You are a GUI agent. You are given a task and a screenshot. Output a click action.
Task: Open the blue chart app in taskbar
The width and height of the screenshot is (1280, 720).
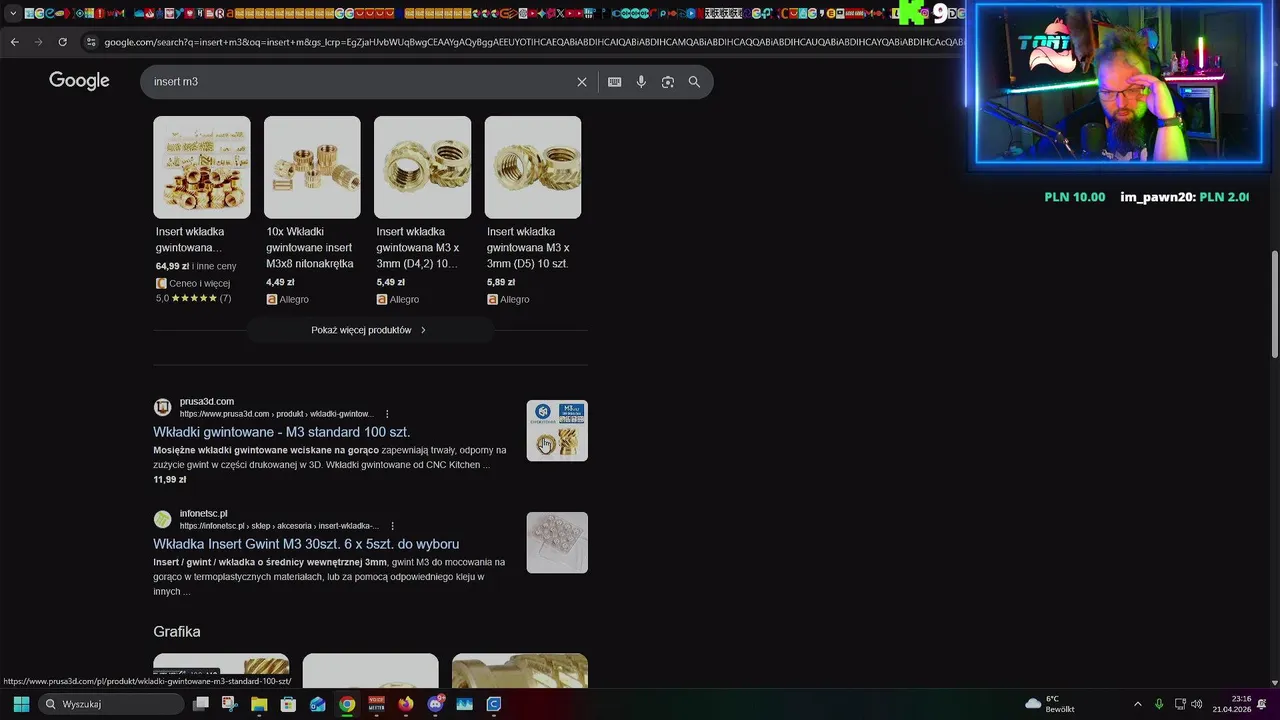[x=464, y=704]
